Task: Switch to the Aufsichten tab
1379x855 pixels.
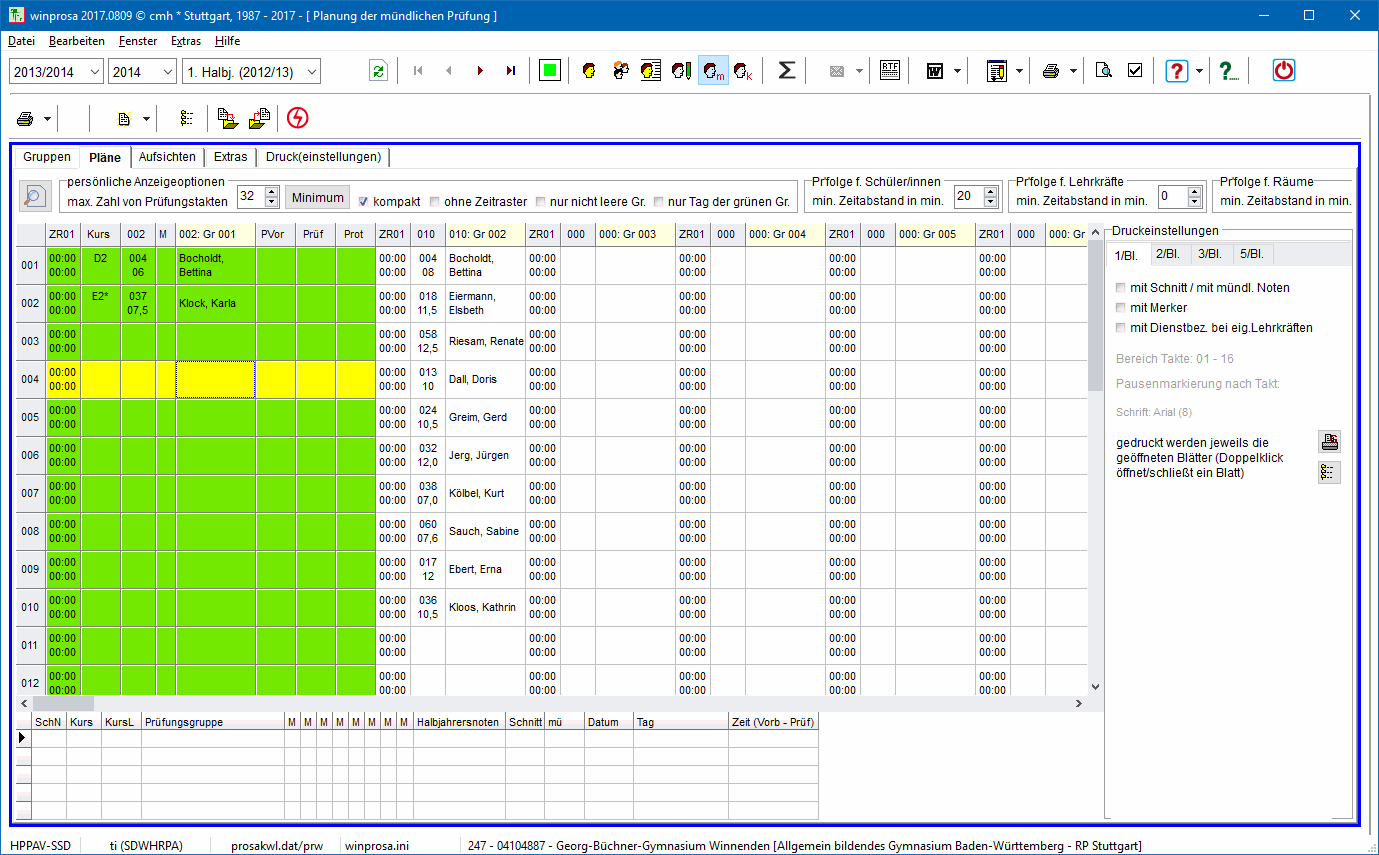Action: pyautogui.click(x=167, y=157)
